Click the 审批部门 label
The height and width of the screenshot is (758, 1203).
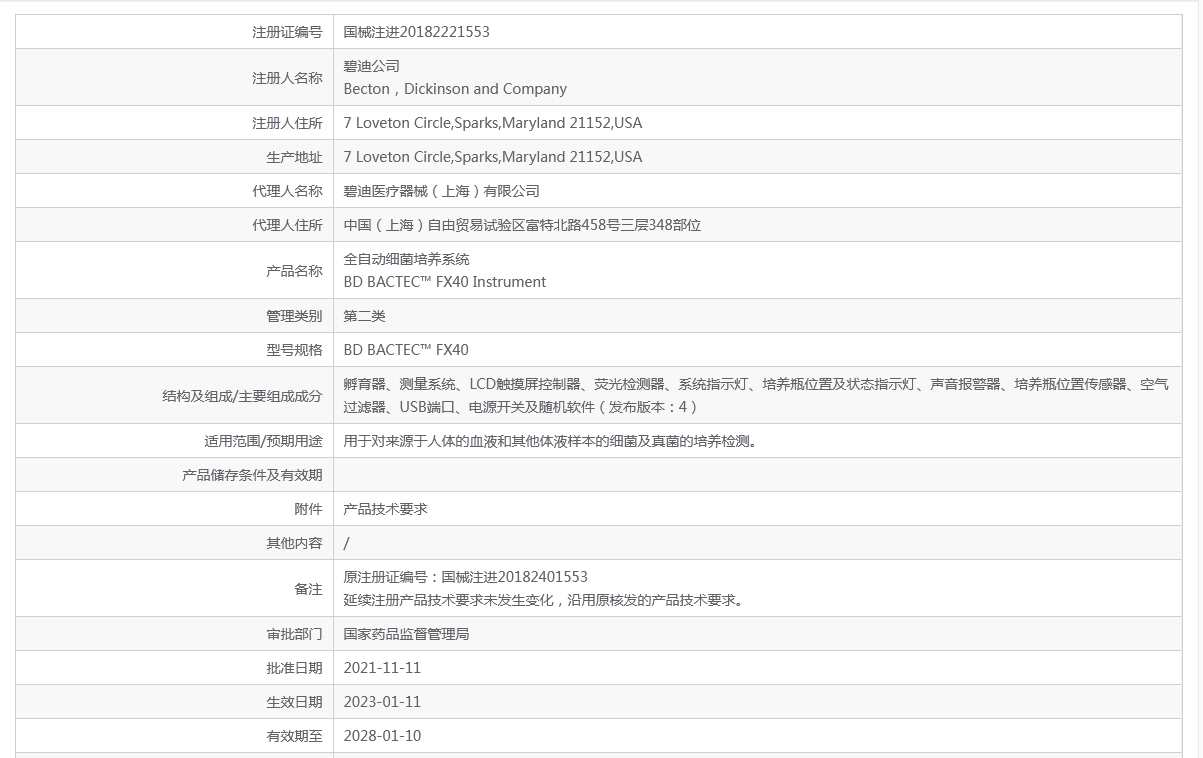point(294,634)
